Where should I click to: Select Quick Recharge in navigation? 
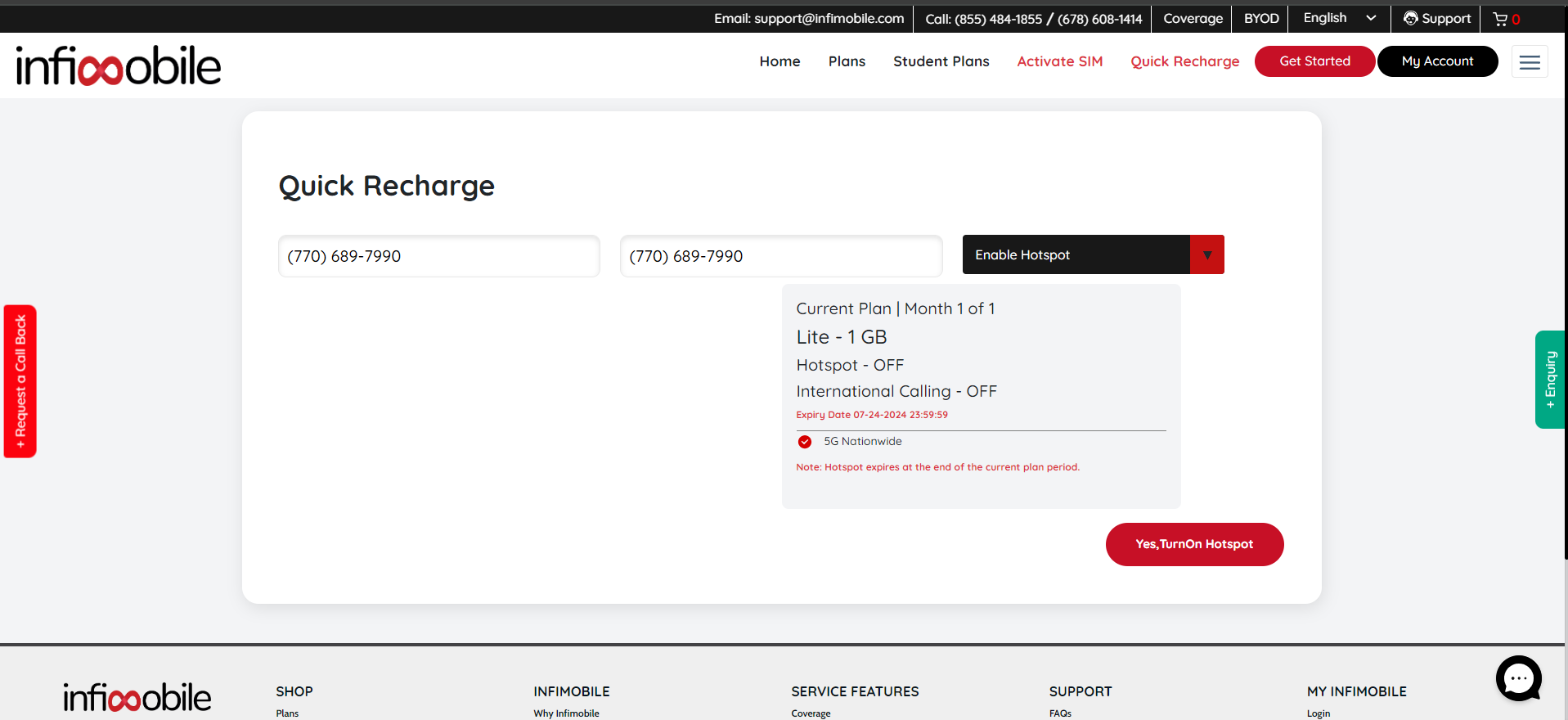1185,61
